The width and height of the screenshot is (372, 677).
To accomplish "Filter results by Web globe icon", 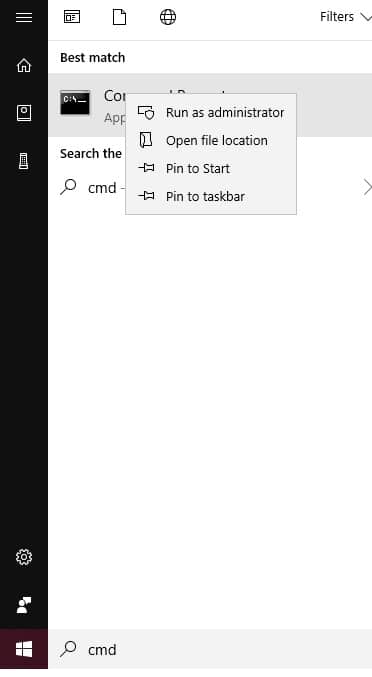I will pos(168,17).
